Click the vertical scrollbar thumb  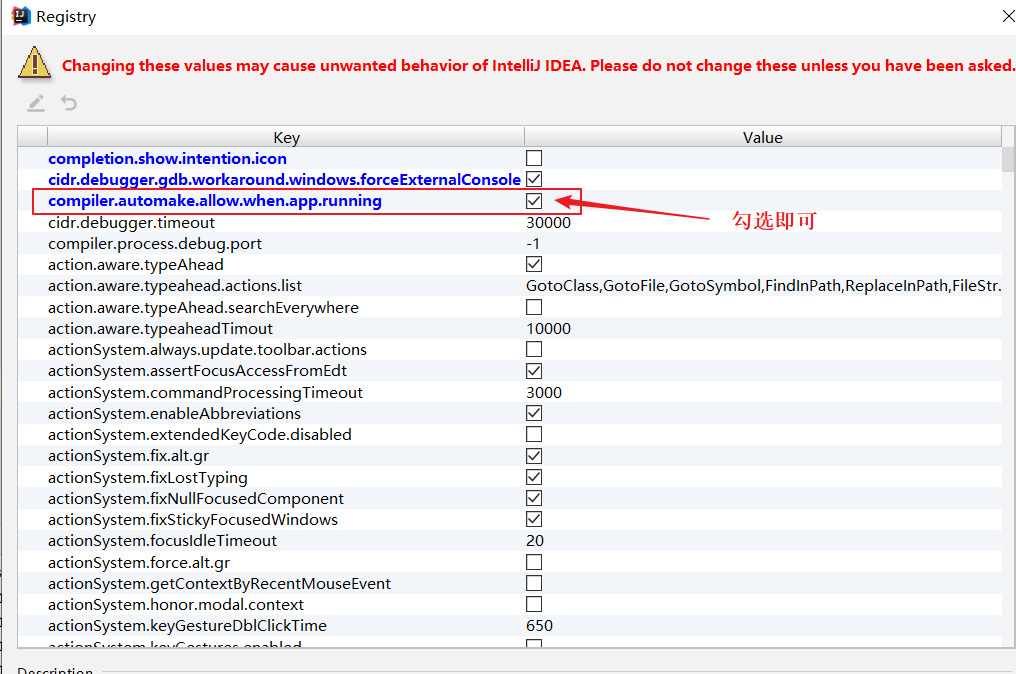[x=1008, y=159]
